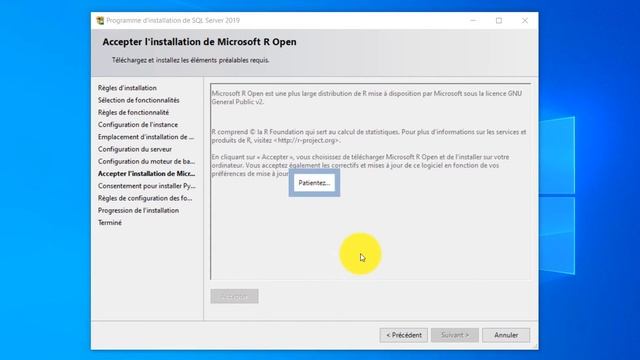The height and width of the screenshot is (360, 640).
Task: Click the Microsoft R Open license text box
Action: (x=371, y=182)
